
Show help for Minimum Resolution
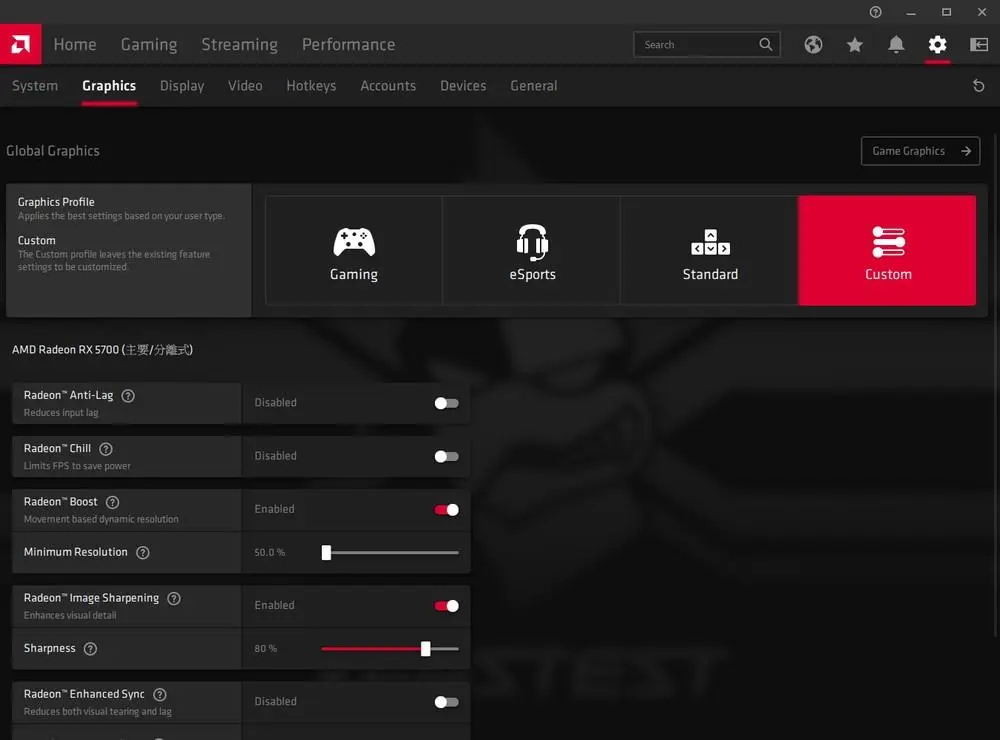[x=143, y=552]
